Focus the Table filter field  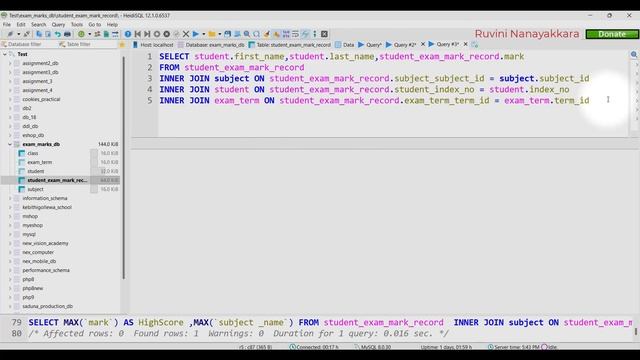[88, 44]
